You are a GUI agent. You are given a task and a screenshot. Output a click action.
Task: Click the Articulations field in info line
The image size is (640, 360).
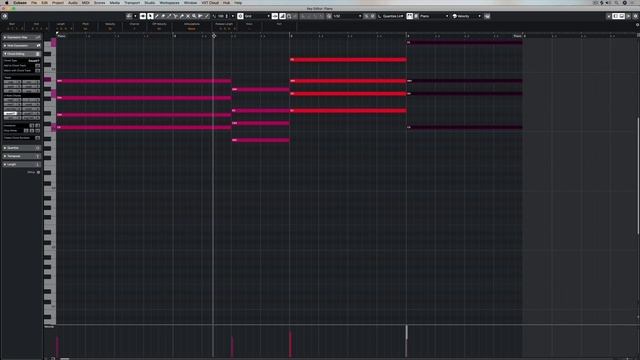point(191,29)
